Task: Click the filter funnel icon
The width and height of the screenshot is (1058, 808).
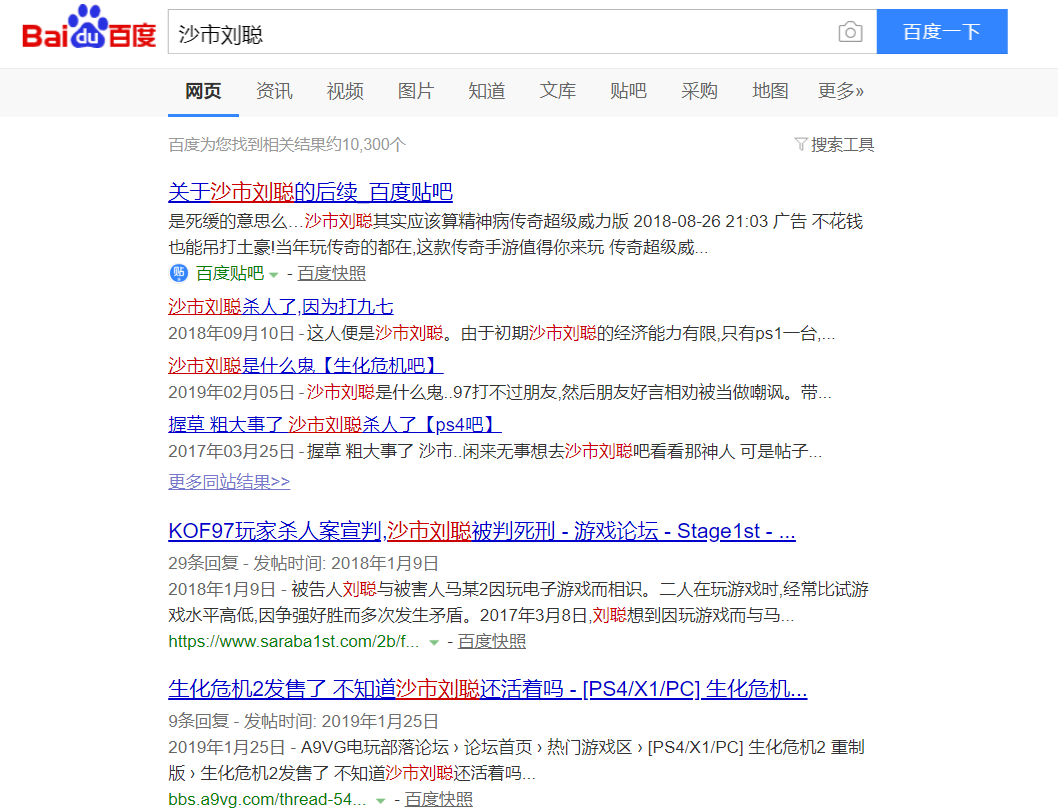Action: click(x=801, y=144)
